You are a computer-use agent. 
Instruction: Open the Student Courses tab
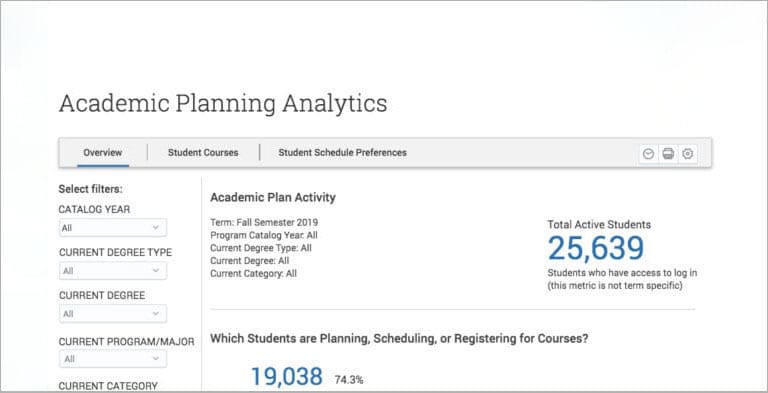(203, 152)
